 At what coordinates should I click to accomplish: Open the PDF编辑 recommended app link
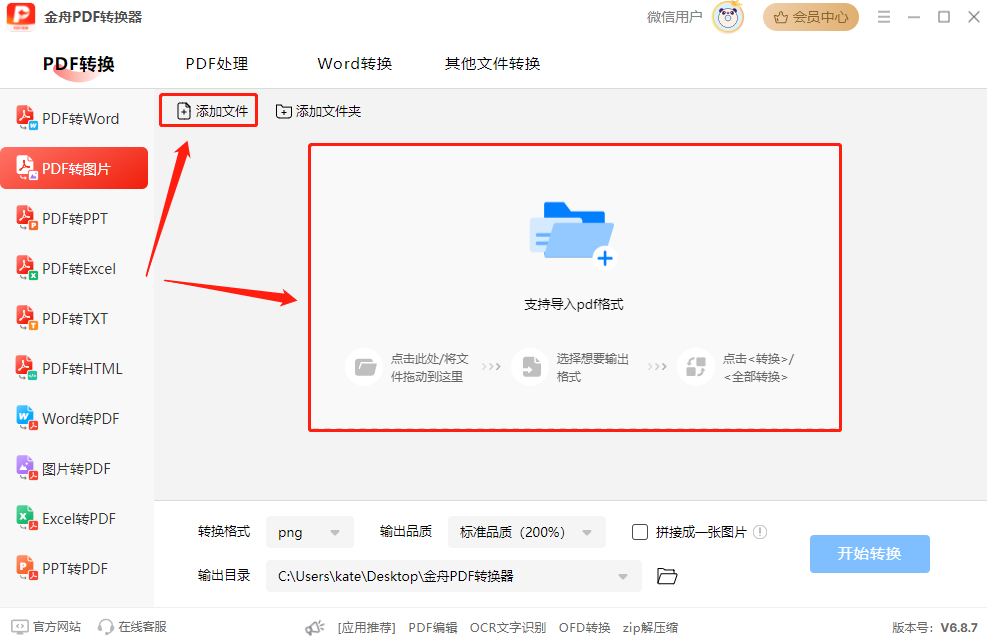click(433, 627)
